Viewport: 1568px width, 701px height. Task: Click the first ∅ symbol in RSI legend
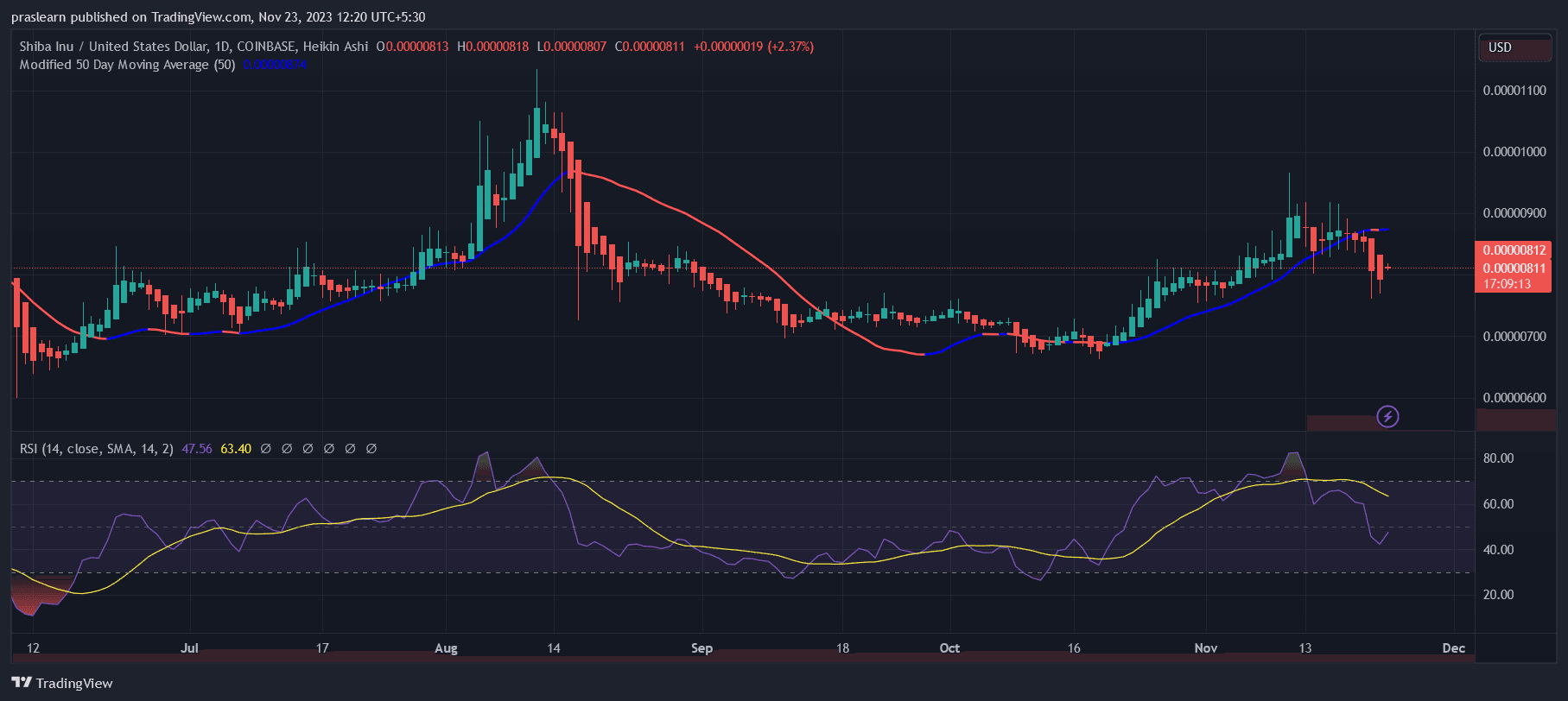point(265,449)
